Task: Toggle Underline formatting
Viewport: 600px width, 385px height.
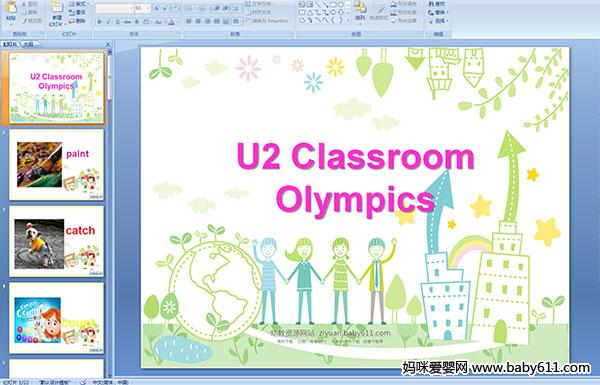Action: click(117, 22)
